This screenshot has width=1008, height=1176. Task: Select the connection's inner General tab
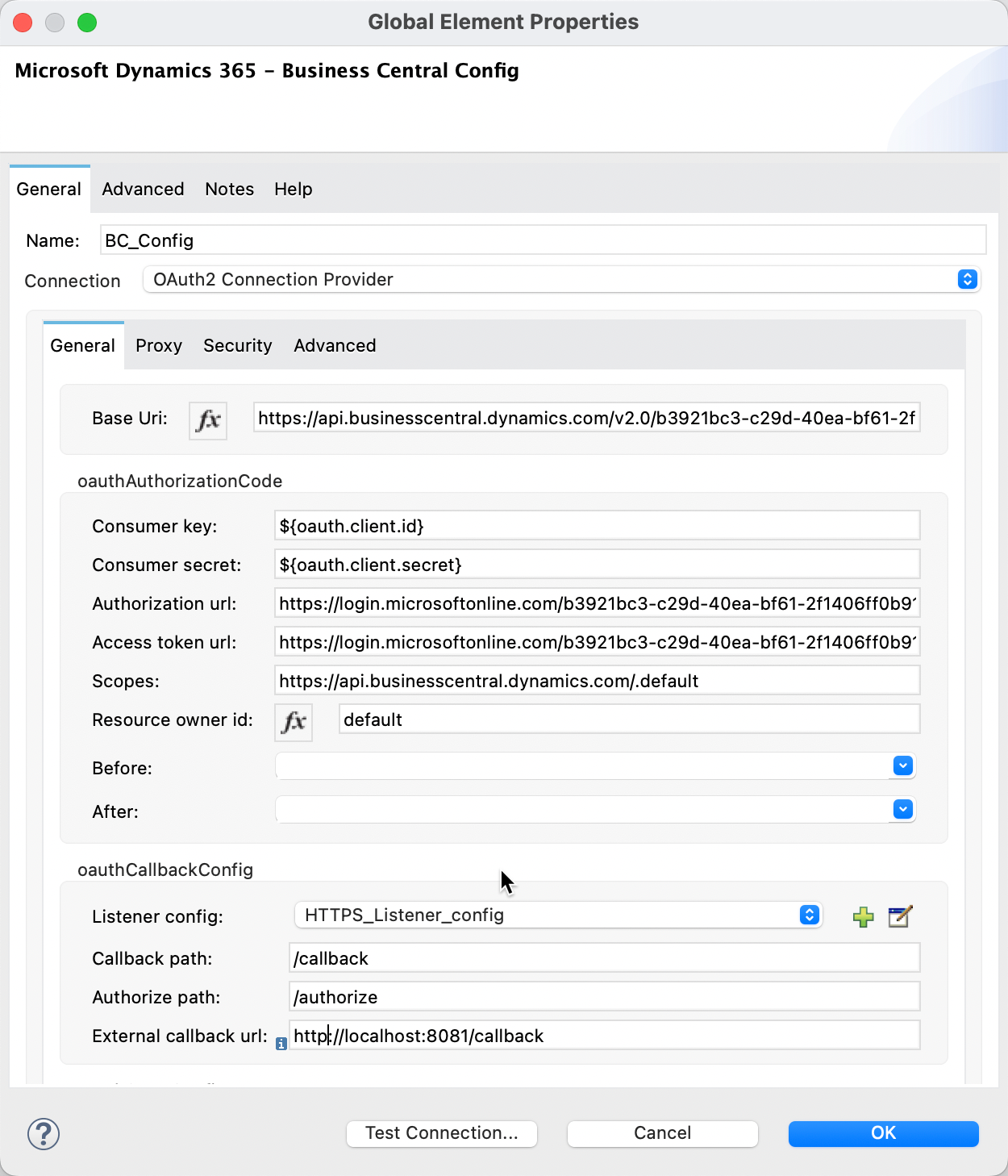(83, 346)
